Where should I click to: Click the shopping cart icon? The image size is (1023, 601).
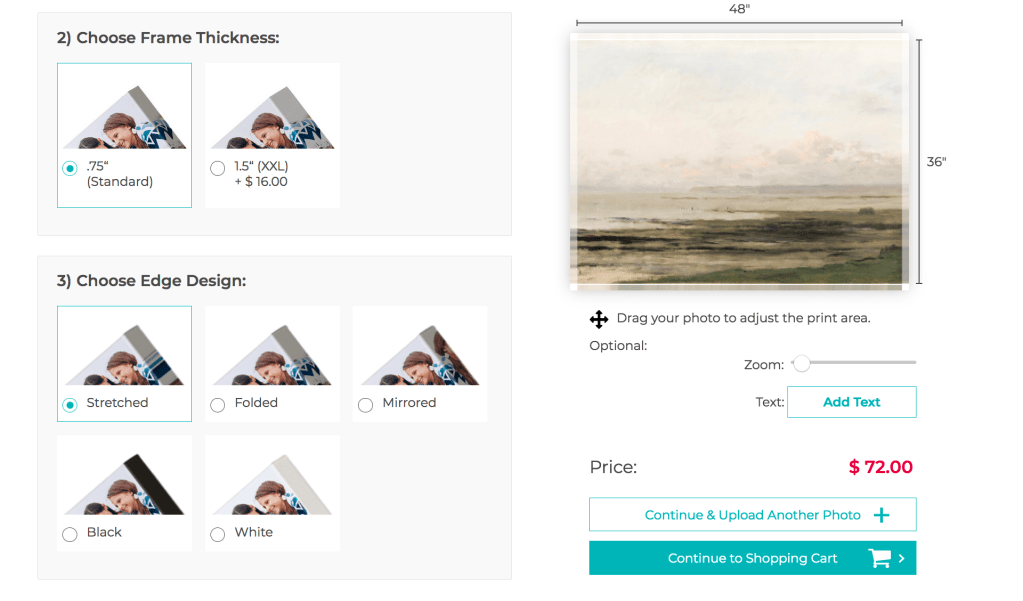pos(879,558)
